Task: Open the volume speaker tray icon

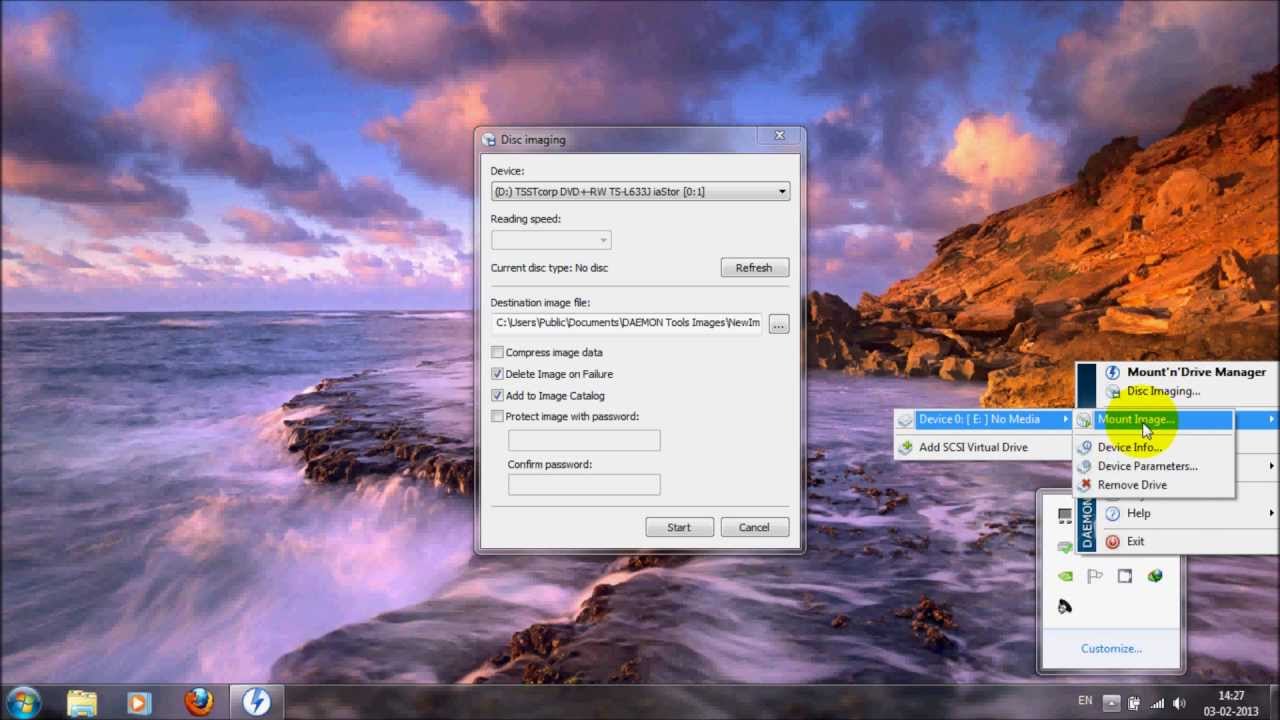Action: 1180,703
